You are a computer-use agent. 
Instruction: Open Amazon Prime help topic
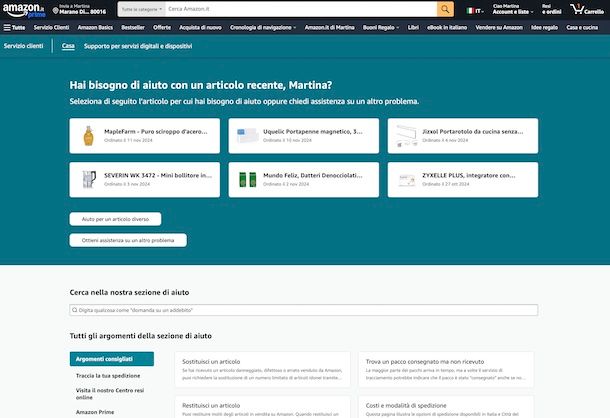[95, 412]
